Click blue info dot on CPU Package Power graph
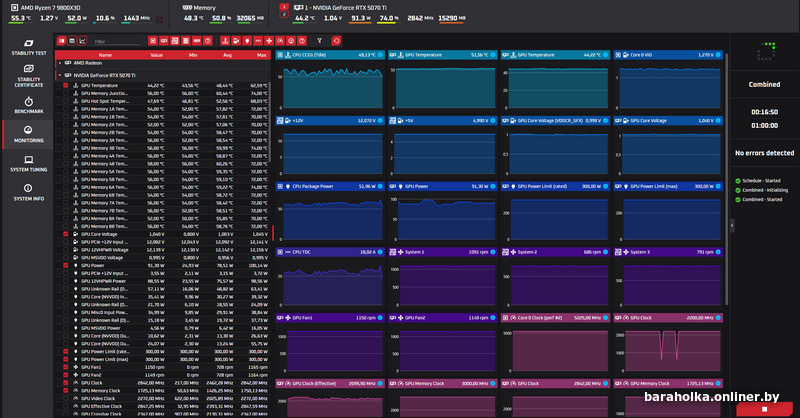Image resolution: width=800 pixels, height=418 pixels. click(380, 186)
